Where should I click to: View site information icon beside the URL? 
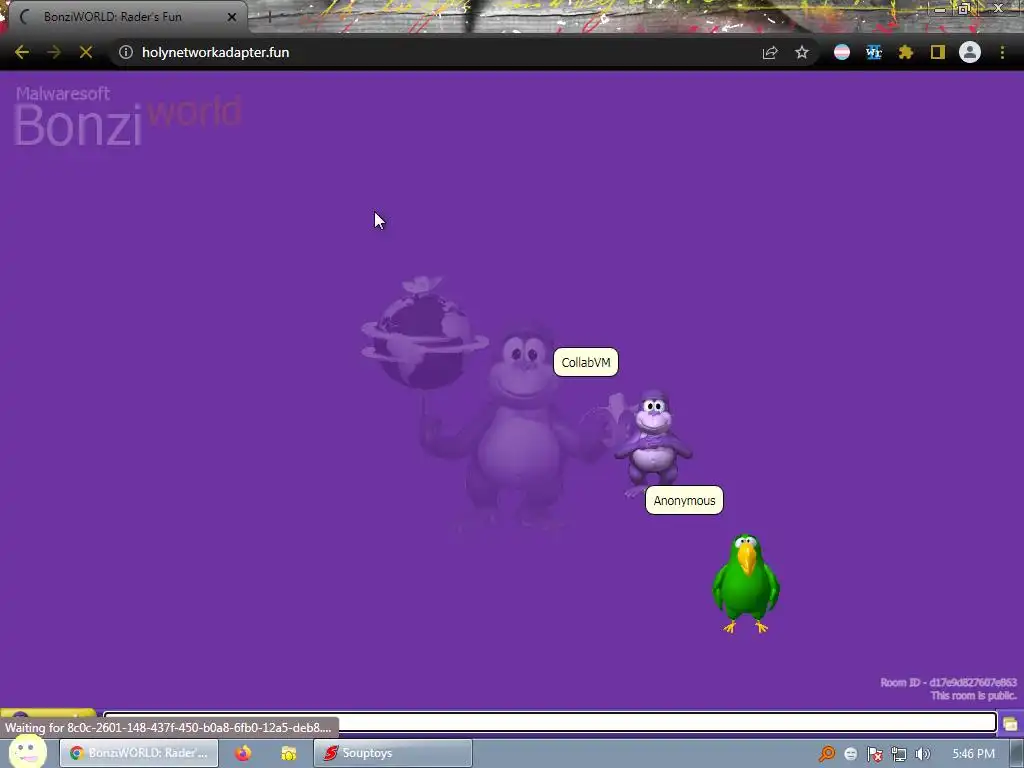point(126,52)
